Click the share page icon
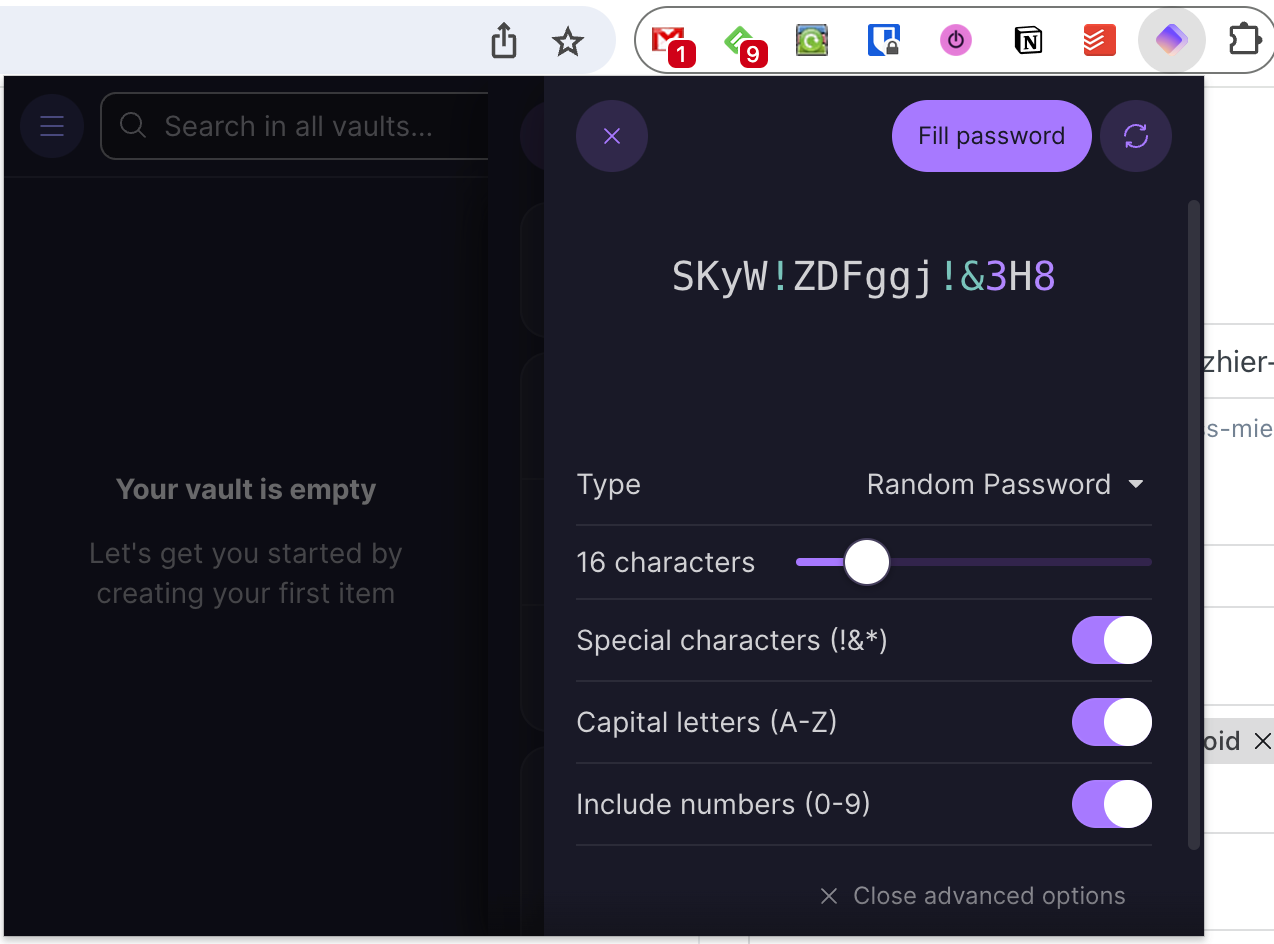The height and width of the screenshot is (944, 1274). pos(504,42)
